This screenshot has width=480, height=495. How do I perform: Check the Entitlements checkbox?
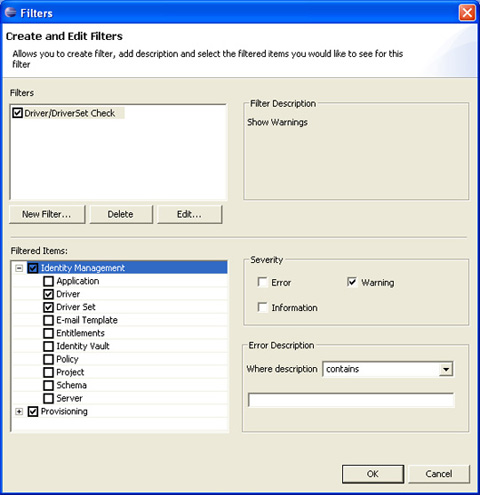click(x=48, y=333)
